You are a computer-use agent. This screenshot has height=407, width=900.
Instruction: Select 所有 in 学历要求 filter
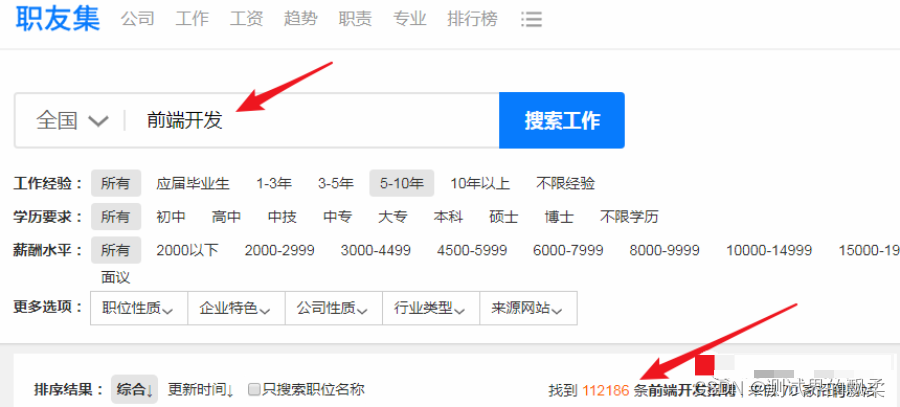[x=116, y=217]
